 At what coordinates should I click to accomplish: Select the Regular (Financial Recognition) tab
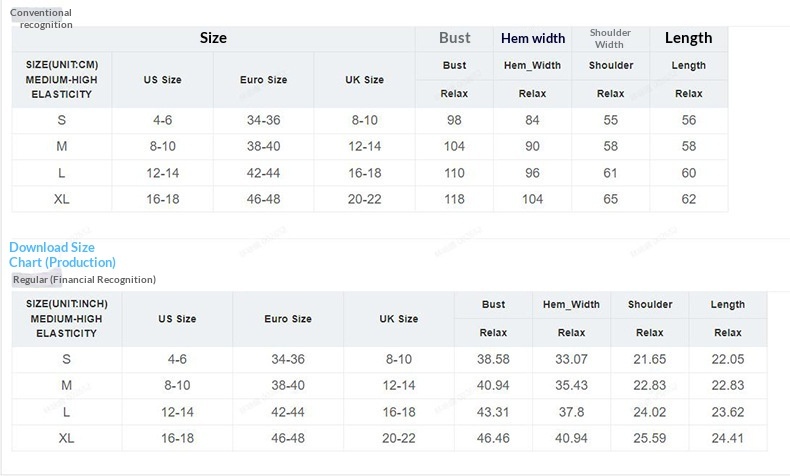[83, 280]
